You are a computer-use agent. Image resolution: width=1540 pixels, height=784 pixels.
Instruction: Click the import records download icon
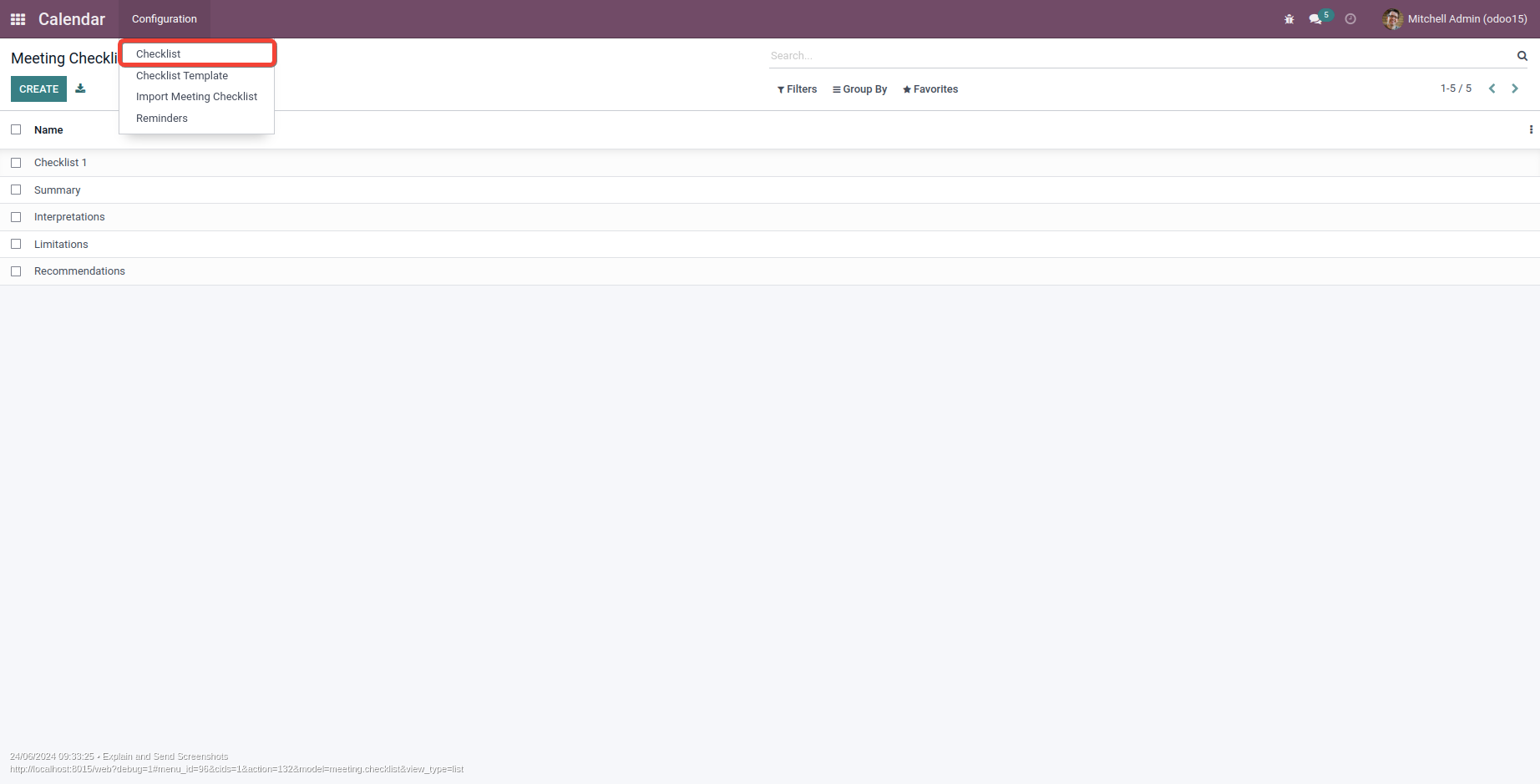80,89
